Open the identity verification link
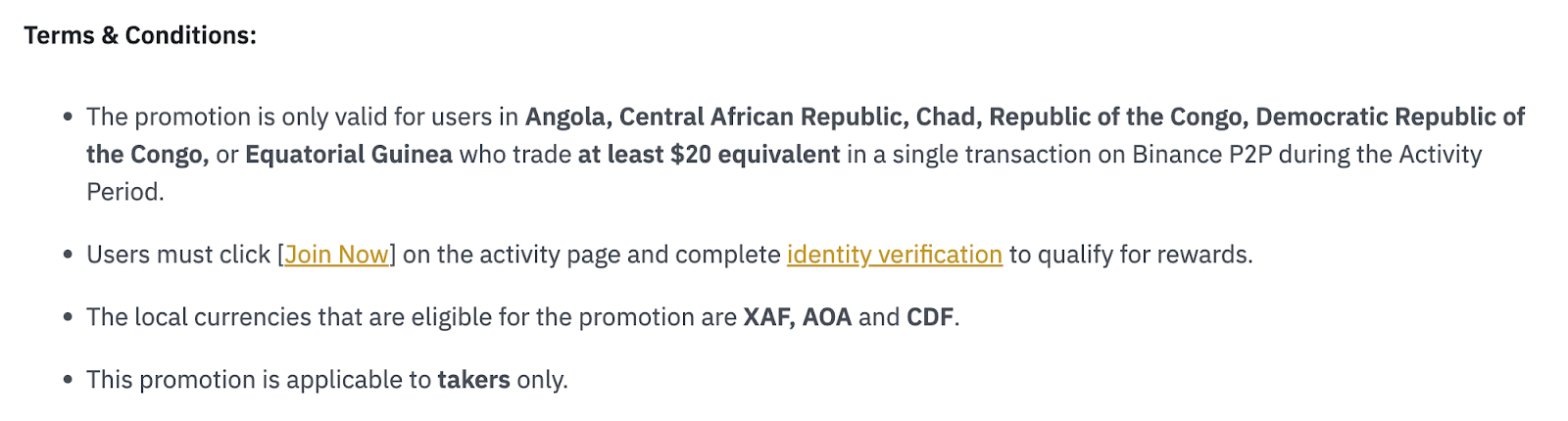Viewport: 1568px width, 421px height. tap(895, 255)
